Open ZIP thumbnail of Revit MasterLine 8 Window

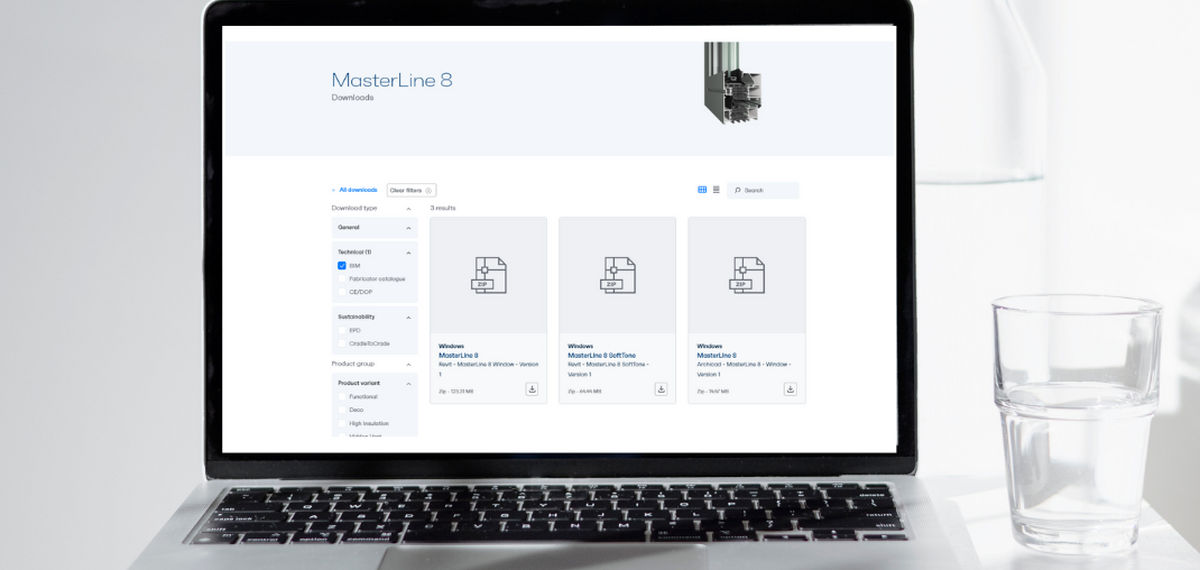pos(488,275)
